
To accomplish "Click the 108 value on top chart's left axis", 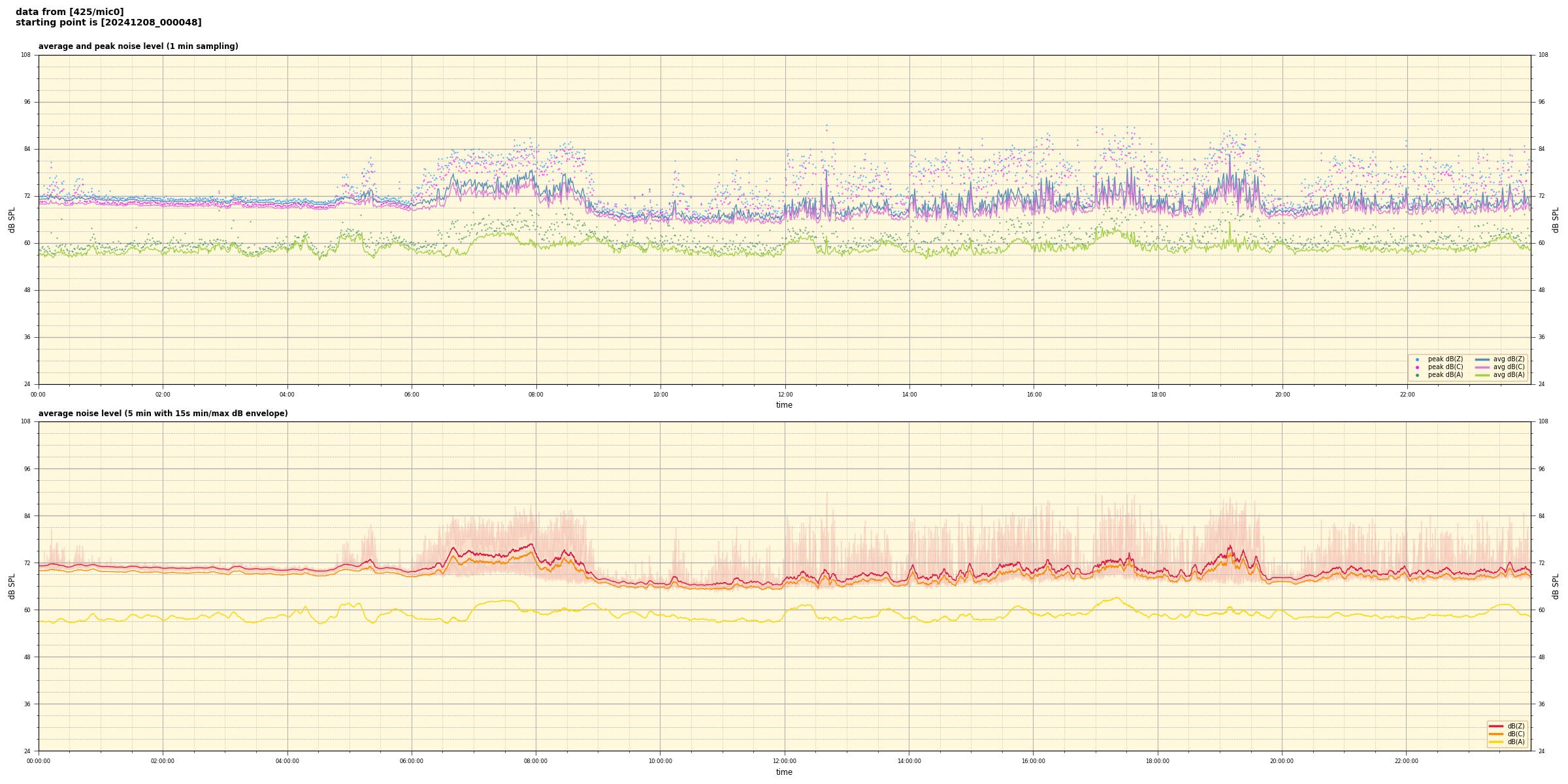I will pos(26,55).
